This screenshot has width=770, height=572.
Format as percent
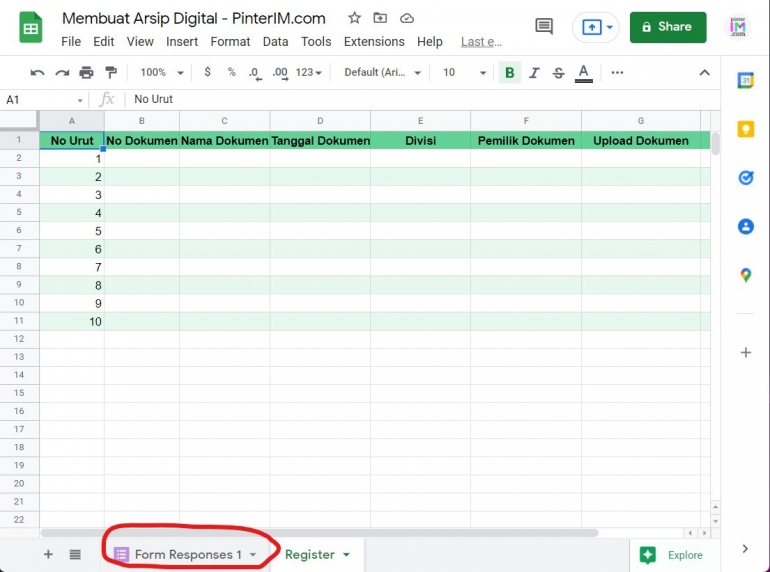pyautogui.click(x=231, y=72)
